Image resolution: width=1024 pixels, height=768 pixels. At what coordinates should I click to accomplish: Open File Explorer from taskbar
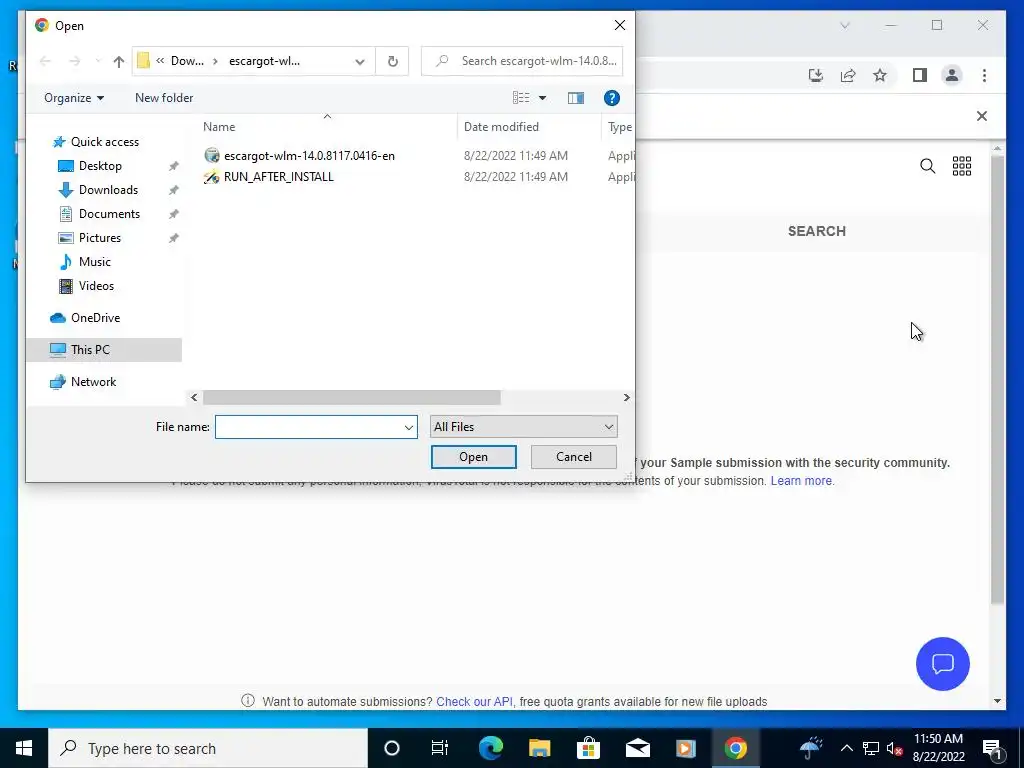tap(539, 748)
